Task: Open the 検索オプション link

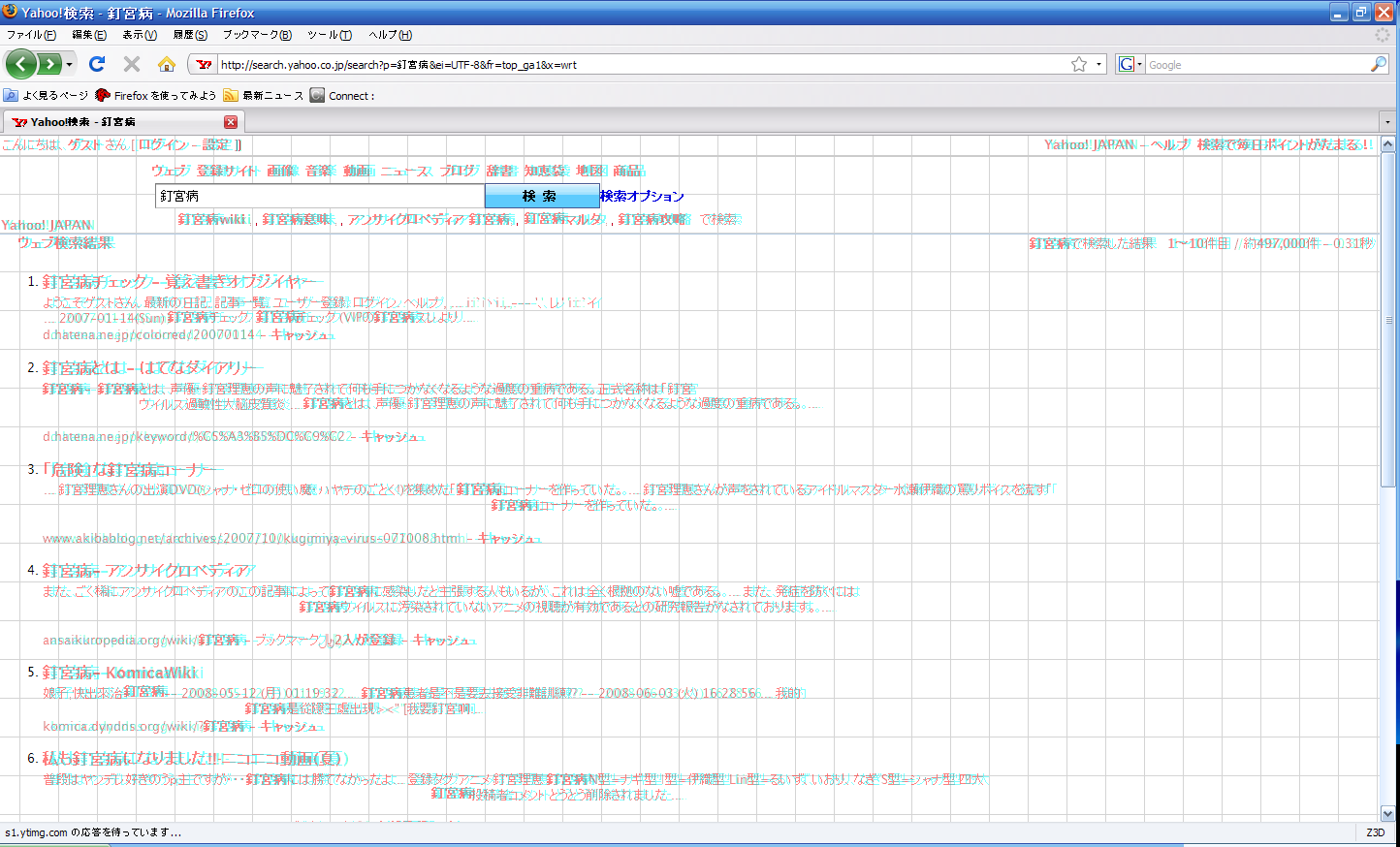Action: (642, 196)
